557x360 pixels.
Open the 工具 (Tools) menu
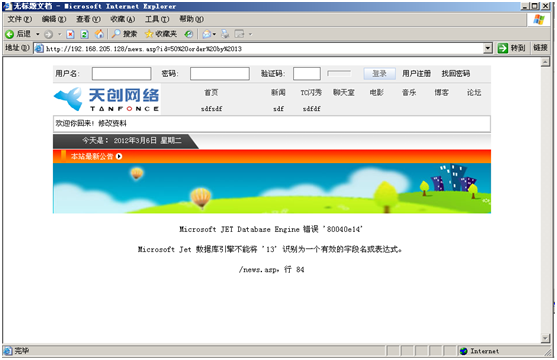click(x=157, y=19)
